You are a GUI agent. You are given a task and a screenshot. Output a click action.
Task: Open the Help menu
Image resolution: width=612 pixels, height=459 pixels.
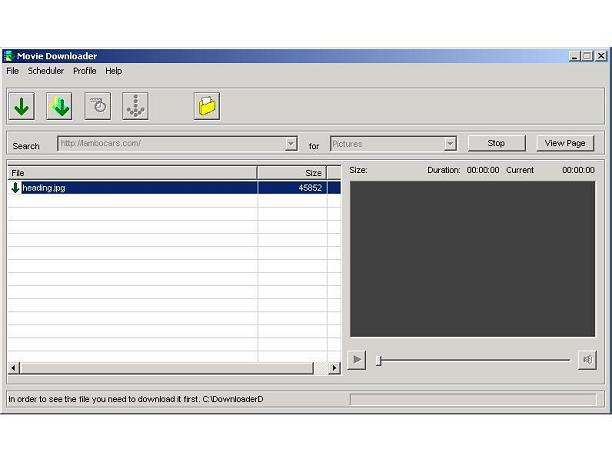[114, 71]
